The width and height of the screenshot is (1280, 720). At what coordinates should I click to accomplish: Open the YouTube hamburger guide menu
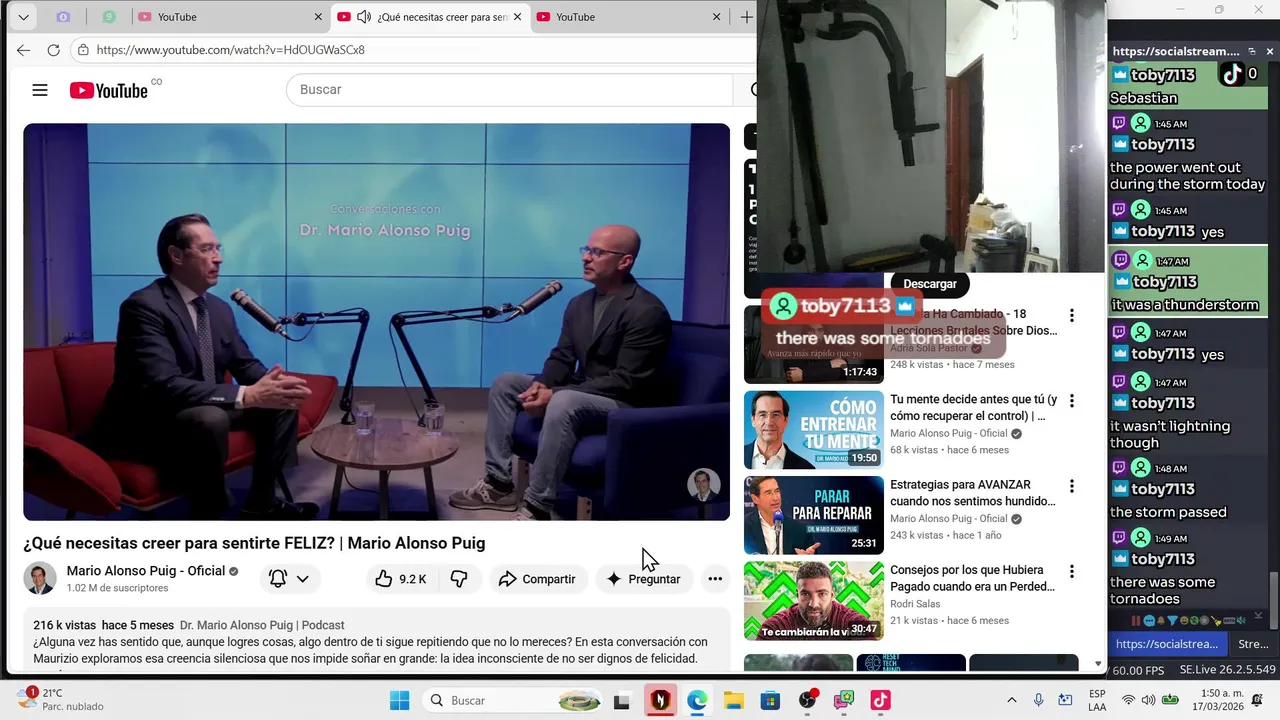pos(40,90)
